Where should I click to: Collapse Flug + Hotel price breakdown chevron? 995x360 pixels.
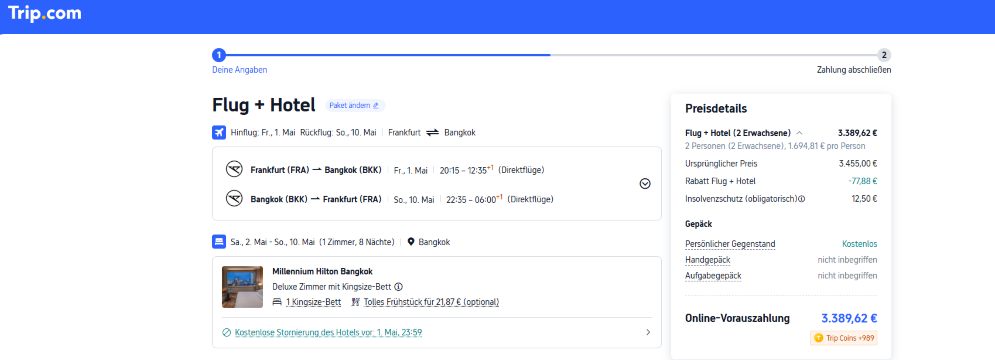point(799,133)
